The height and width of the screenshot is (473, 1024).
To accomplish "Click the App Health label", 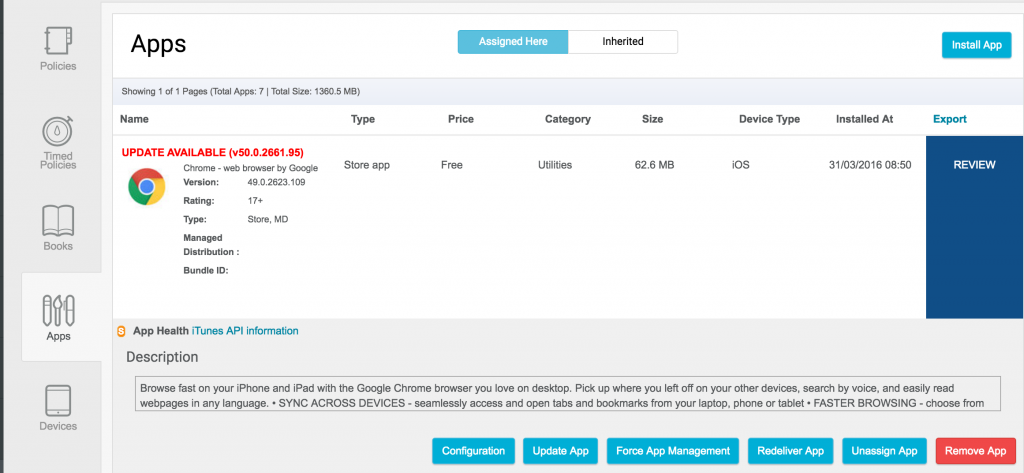I will [161, 331].
